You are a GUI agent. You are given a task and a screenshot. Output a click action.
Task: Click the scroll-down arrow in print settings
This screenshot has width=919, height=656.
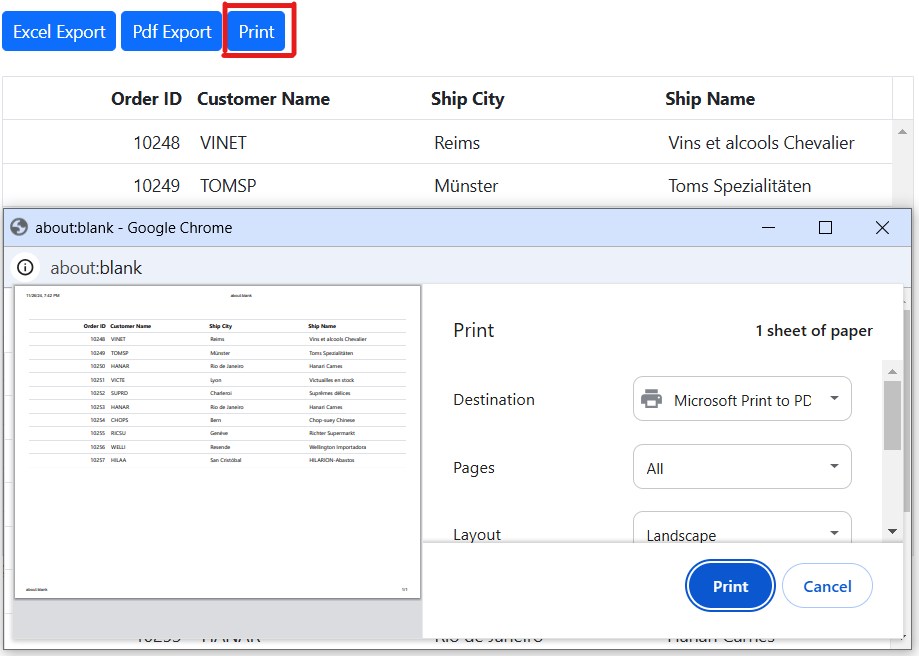(892, 531)
